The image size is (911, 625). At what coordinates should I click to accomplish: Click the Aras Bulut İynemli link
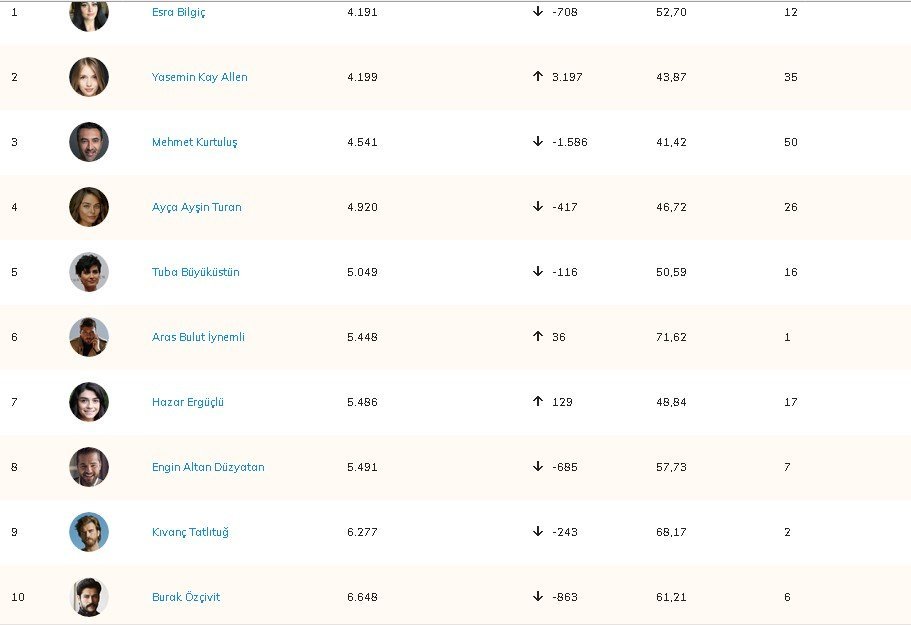pos(198,337)
